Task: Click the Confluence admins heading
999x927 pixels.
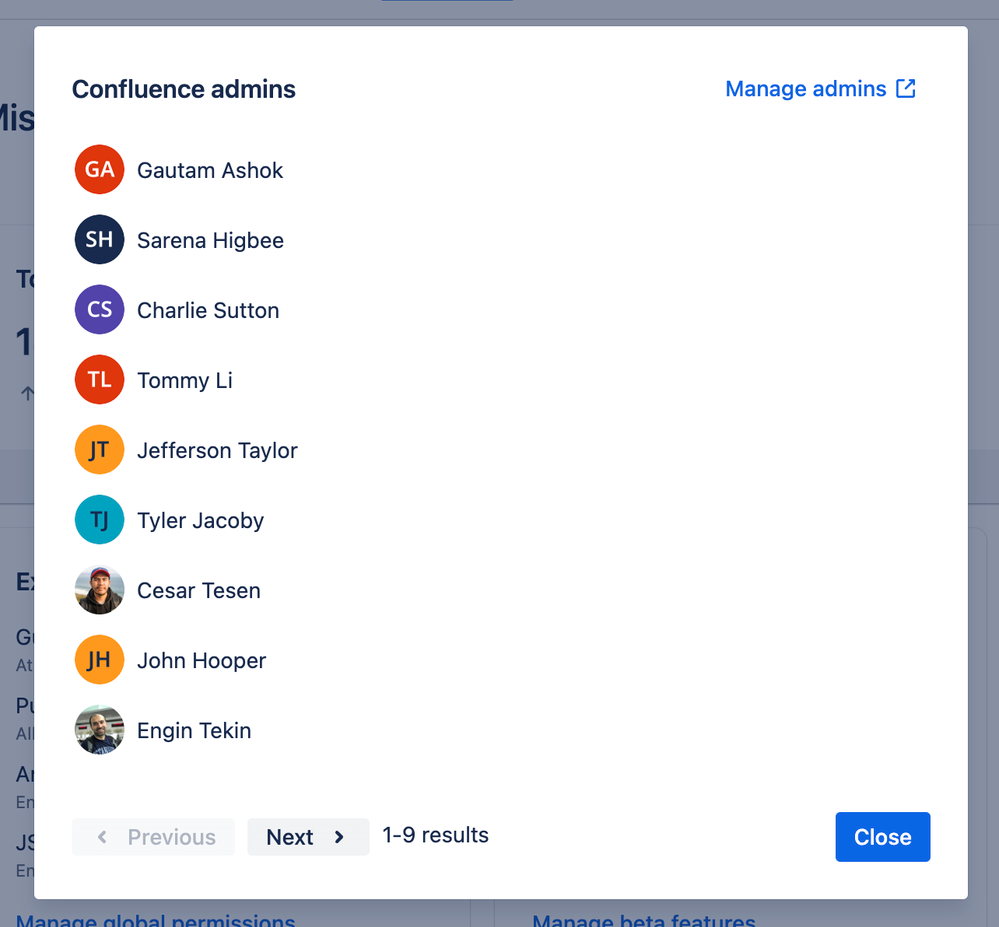Action: [x=183, y=89]
